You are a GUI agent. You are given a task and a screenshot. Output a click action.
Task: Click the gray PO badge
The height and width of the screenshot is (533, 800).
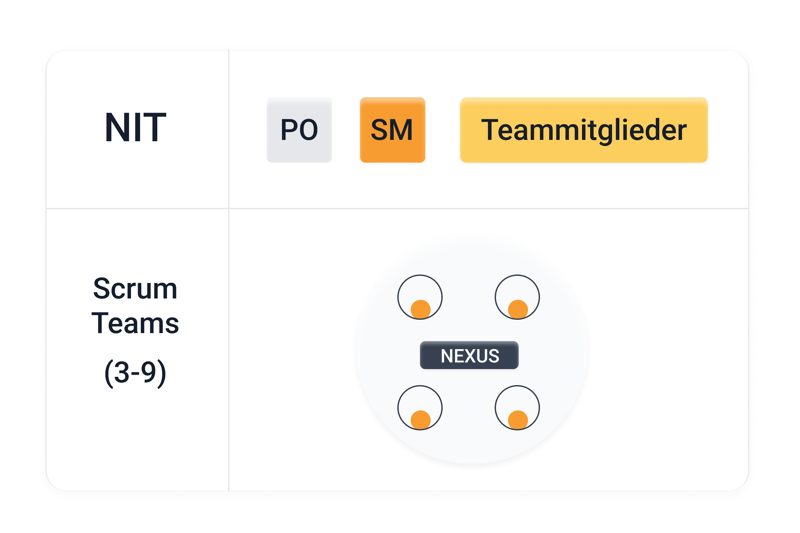pos(299,130)
